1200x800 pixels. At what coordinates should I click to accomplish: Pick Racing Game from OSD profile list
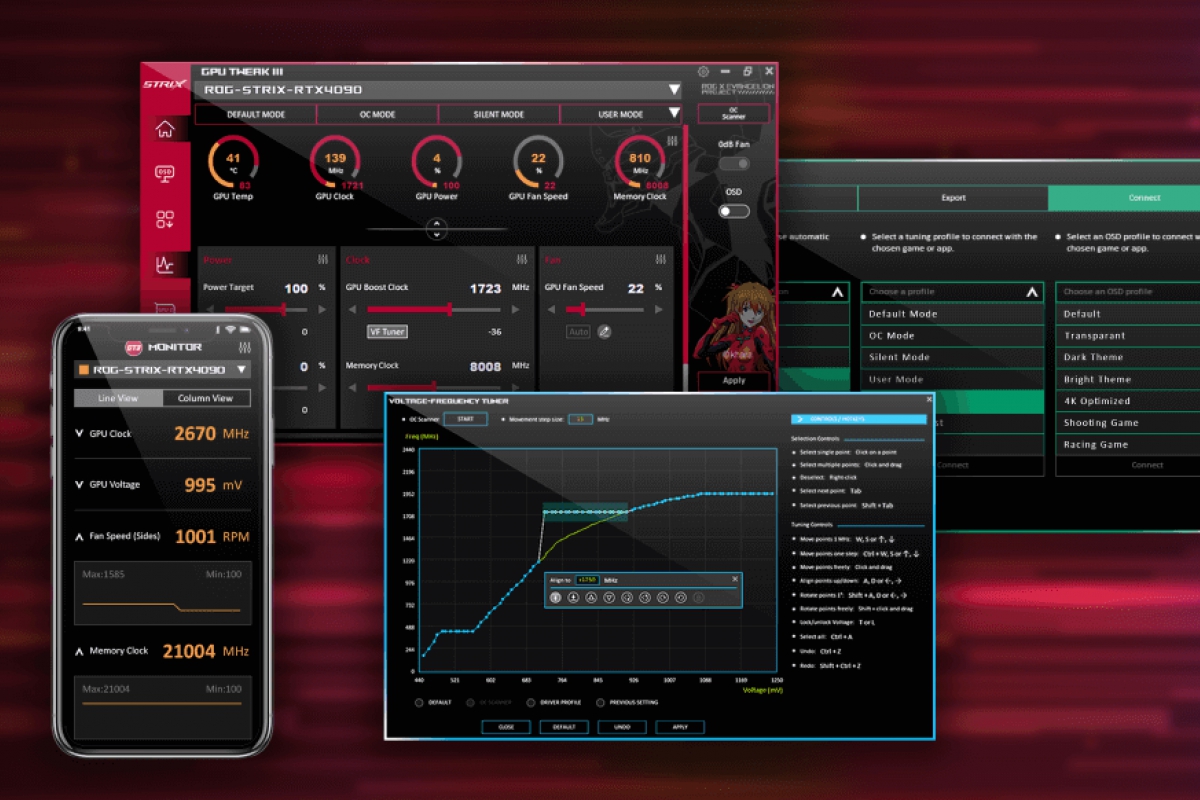point(1128,445)
